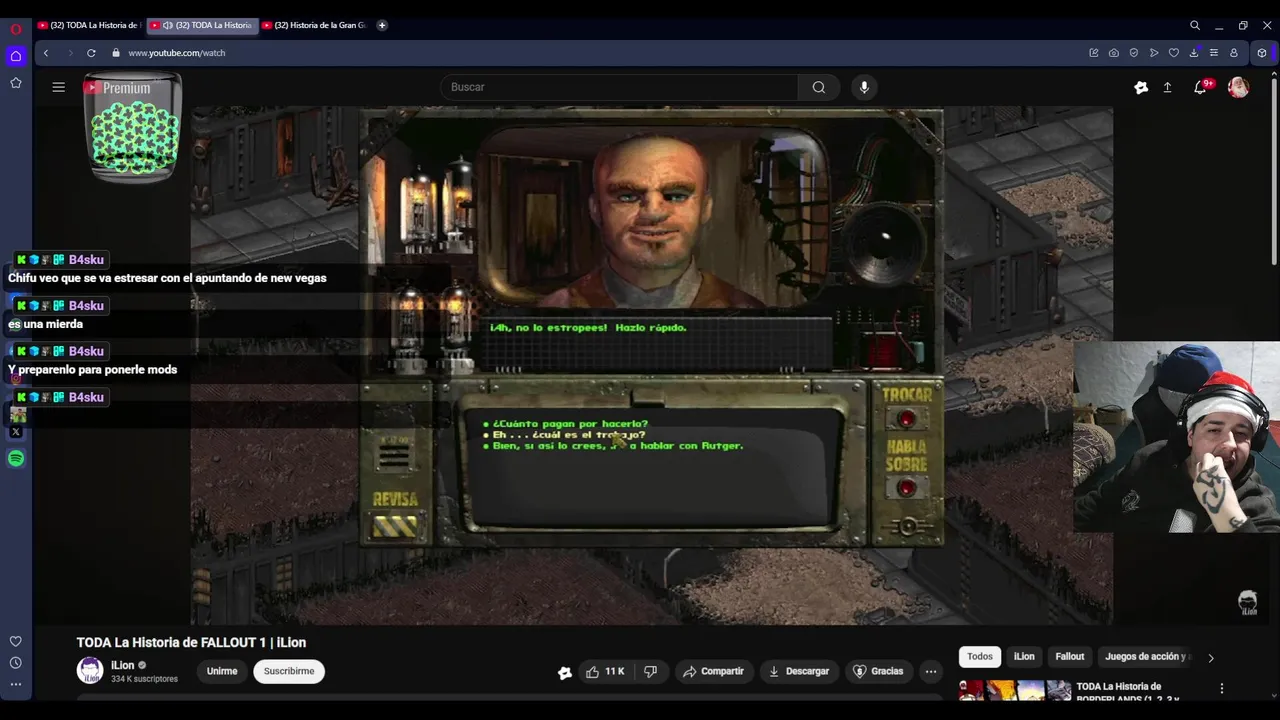Click star badge icon beside like button

tap(565, 672)
